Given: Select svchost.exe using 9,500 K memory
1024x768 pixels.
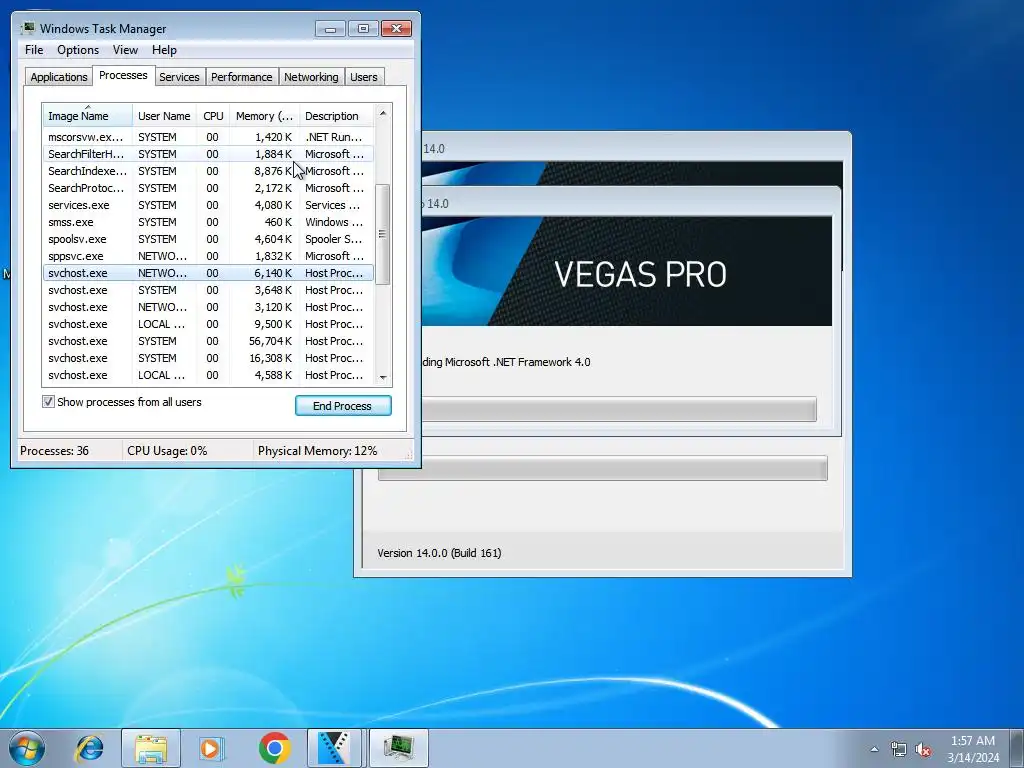Looking at the screenshot, I should coord(208,324).
